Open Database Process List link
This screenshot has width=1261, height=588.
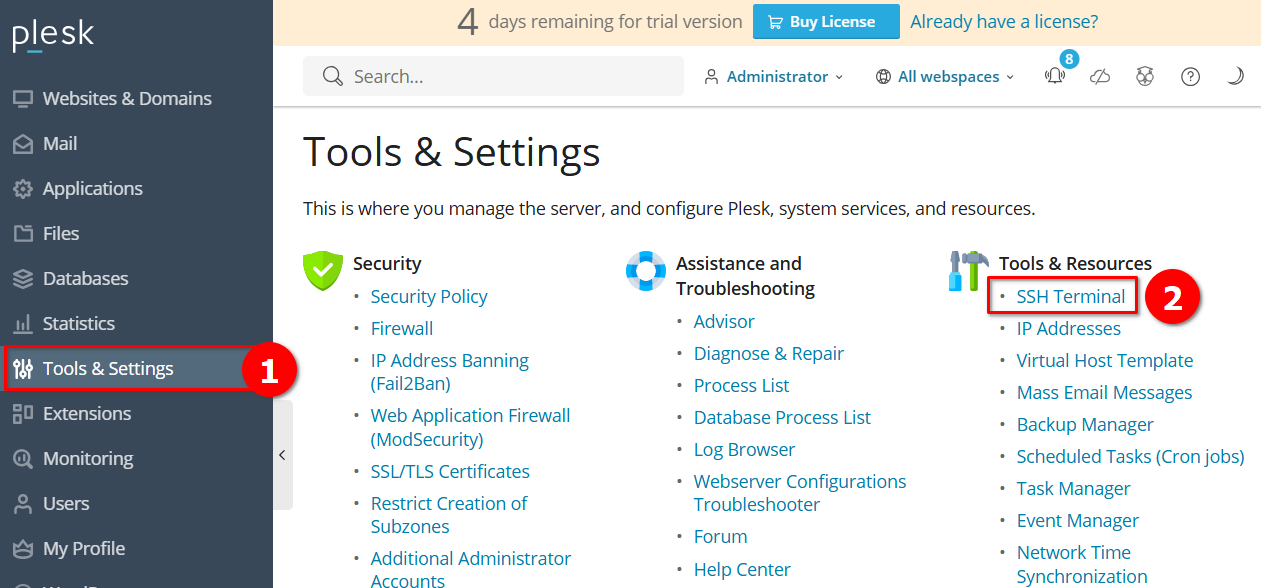(782, 417)
